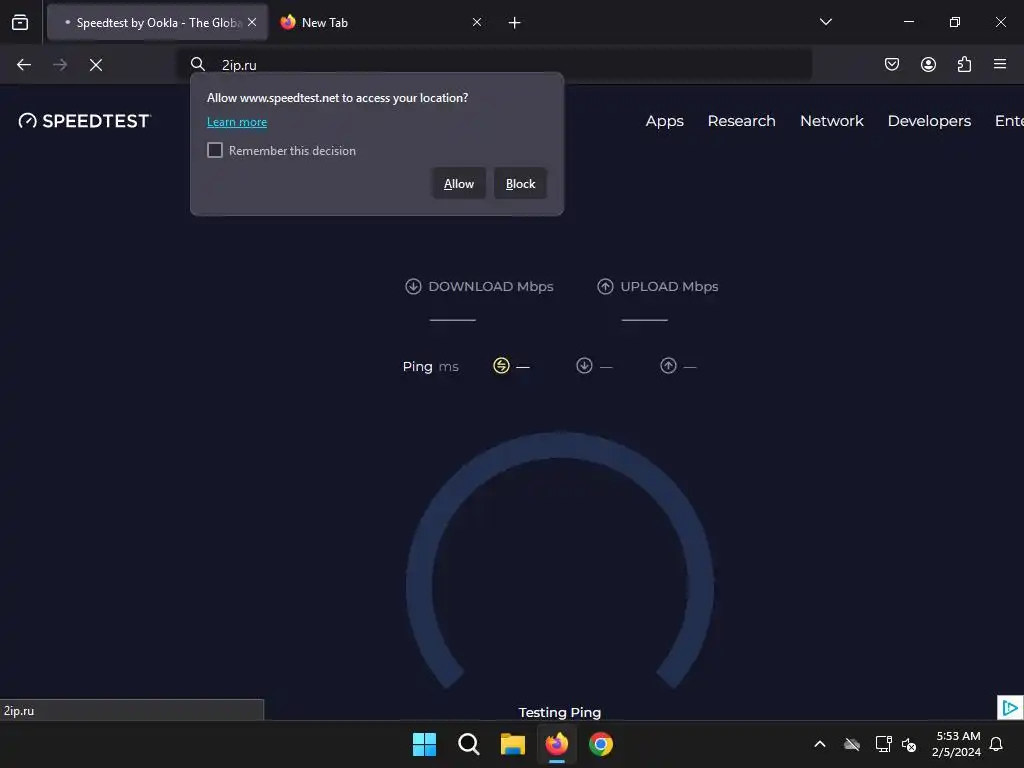Click the Ping ms label
Viewport: 1024px width, 768px height.
[430, 366]
